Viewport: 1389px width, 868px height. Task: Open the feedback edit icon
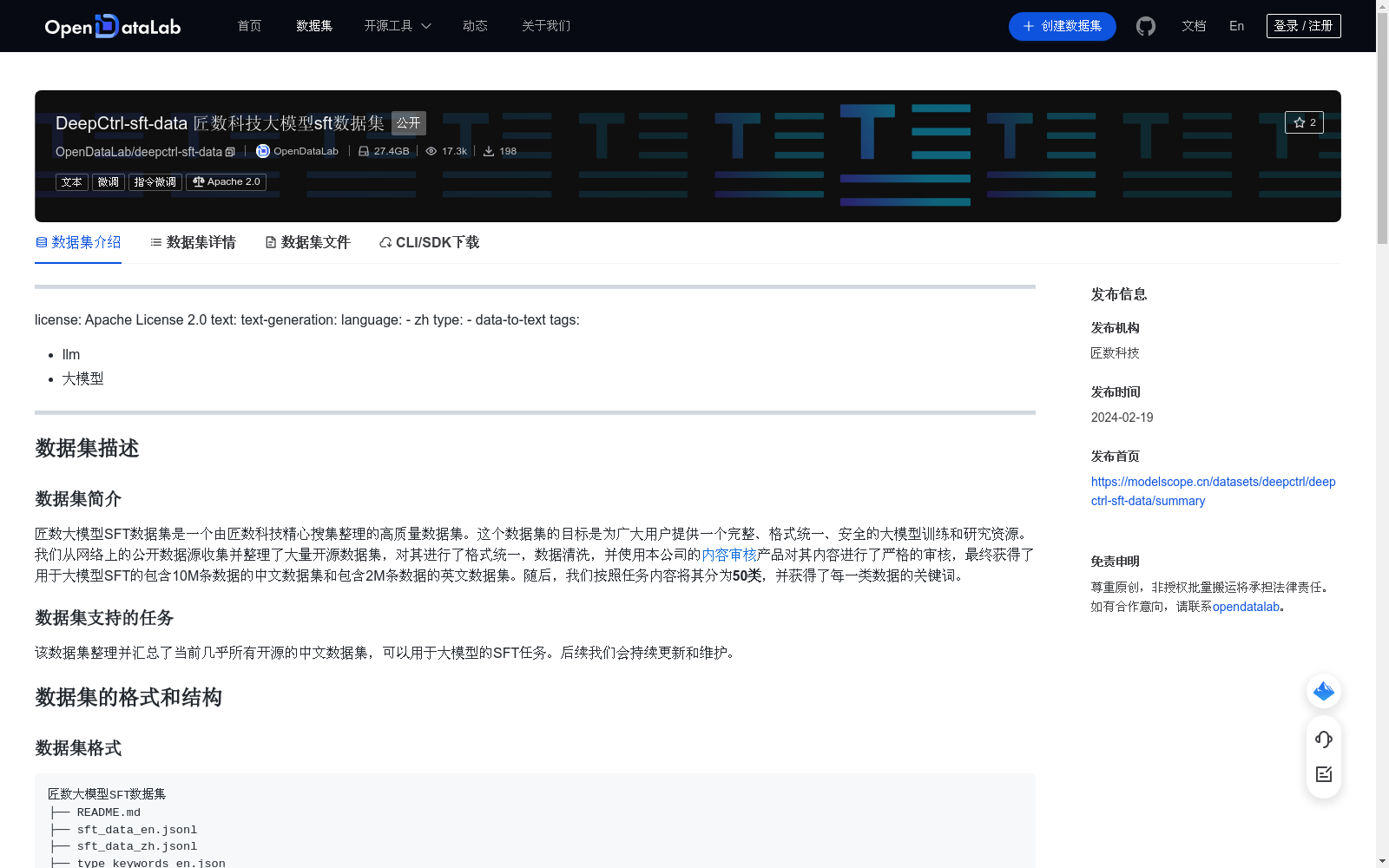[x=1324, y=774]
